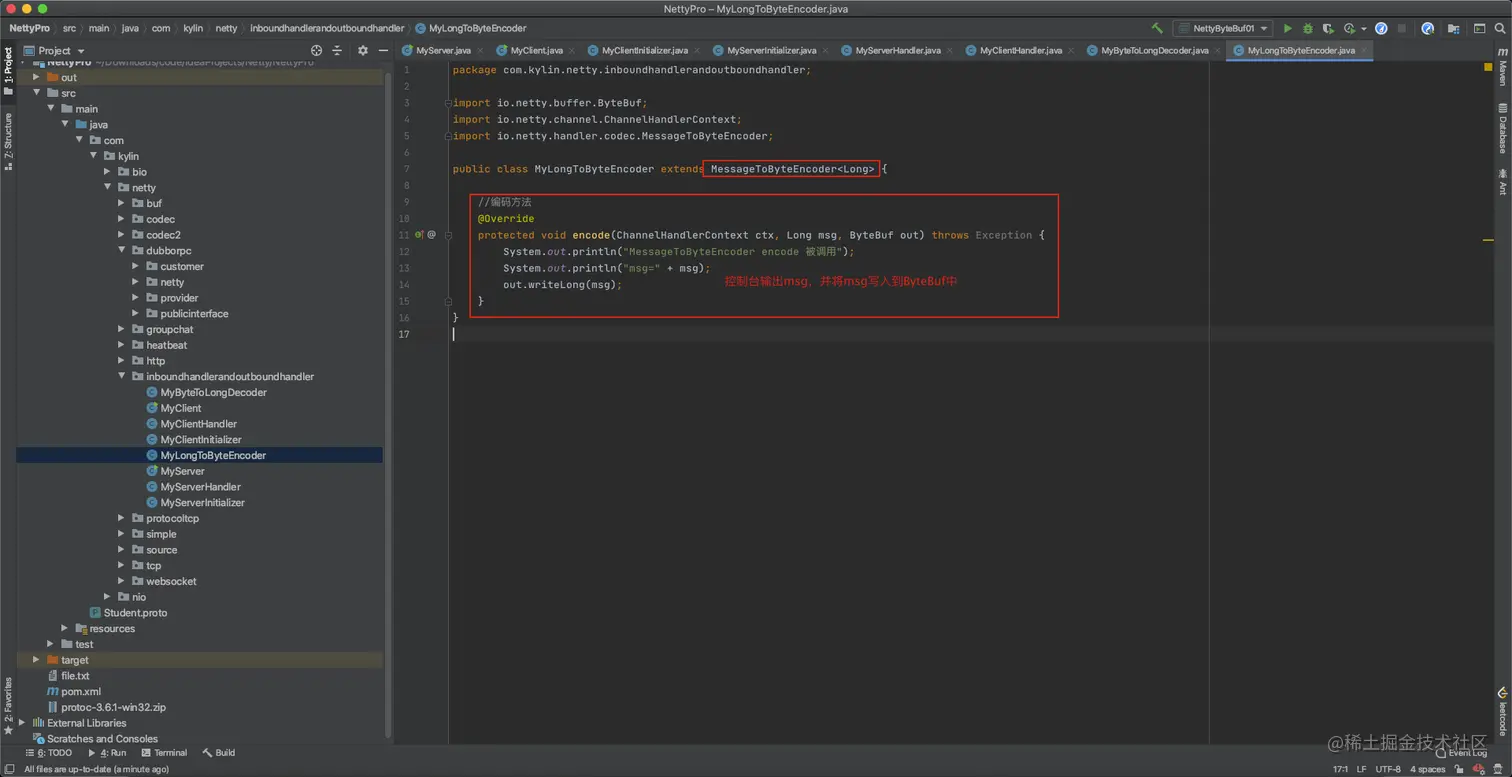Viewport: 1512px width, 777px height.
Task: Open Project panel settings gear
Action: [363, 50]
